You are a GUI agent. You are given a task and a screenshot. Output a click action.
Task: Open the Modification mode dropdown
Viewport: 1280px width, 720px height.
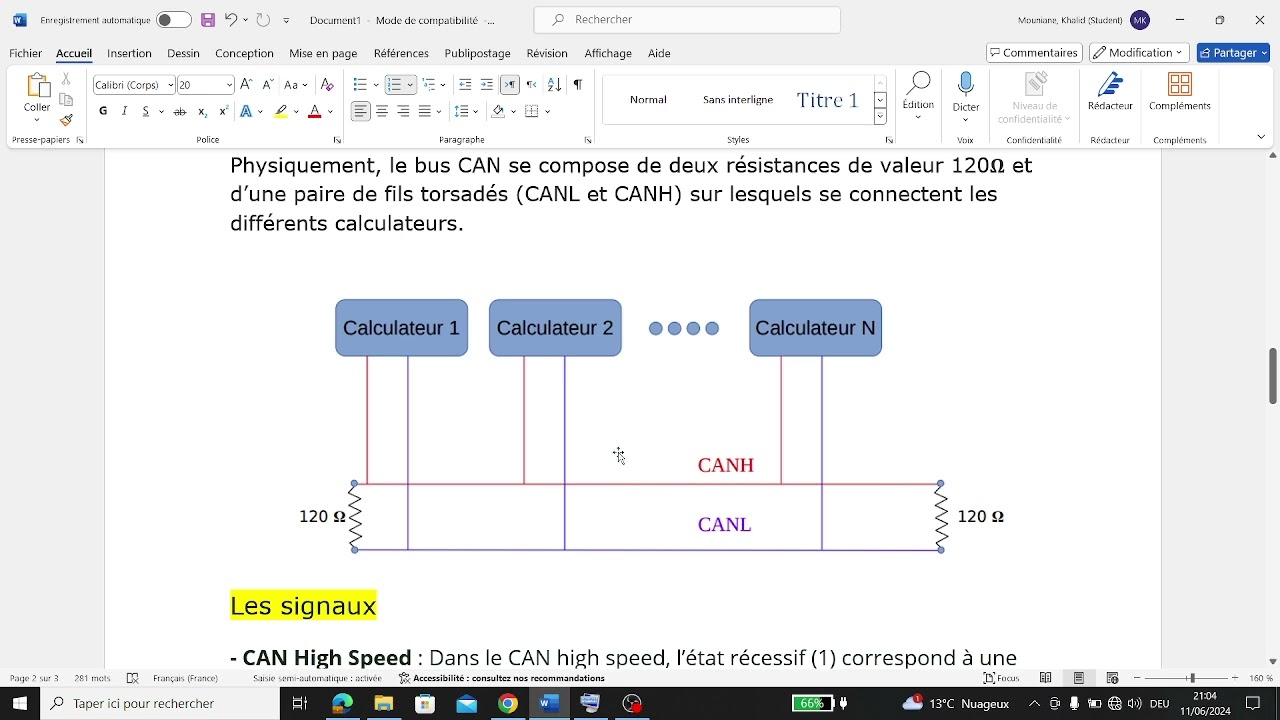click(x=1139, y=53)
